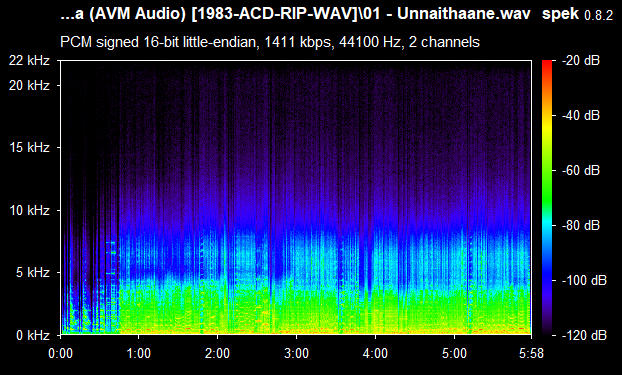Click the 4:00 time axis marker

[x=375, y=353]
